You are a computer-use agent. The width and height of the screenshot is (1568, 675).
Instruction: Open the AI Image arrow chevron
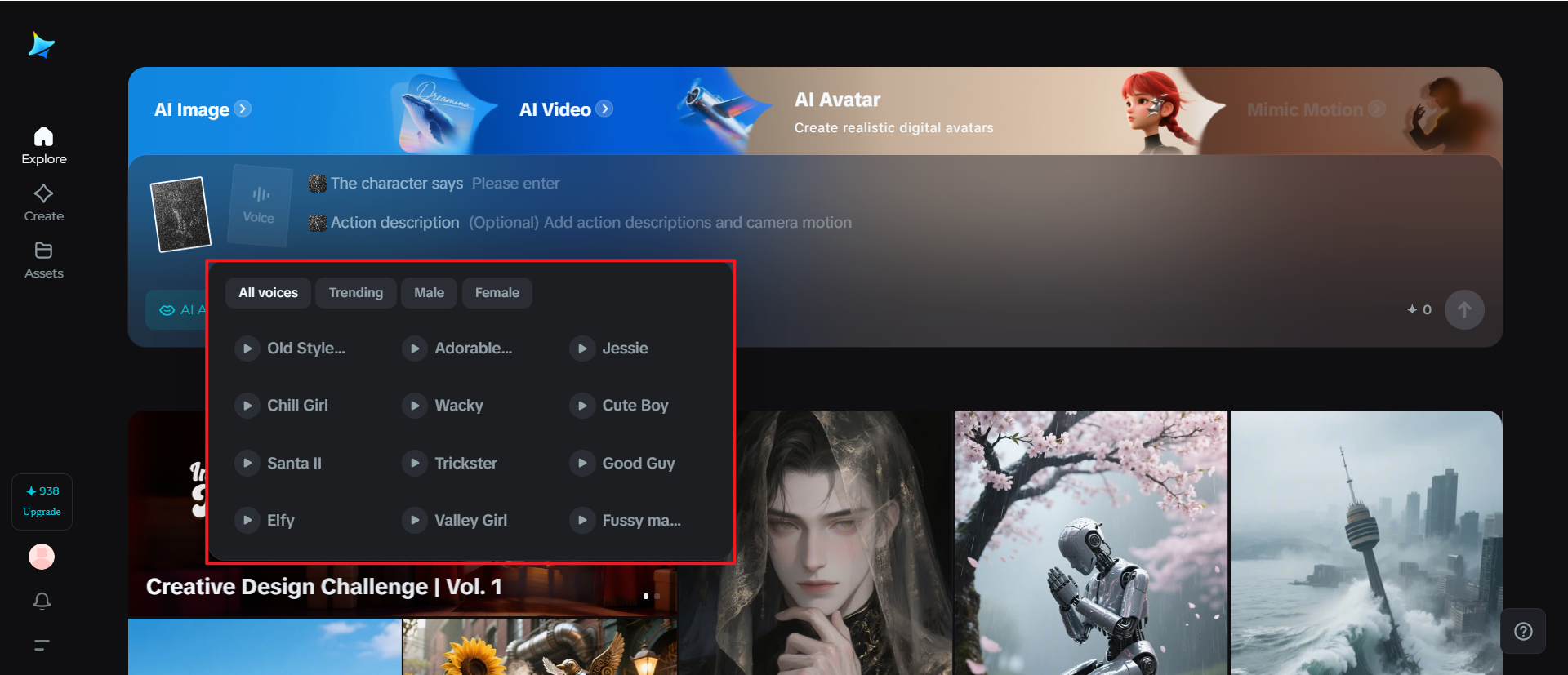point(243,109)
